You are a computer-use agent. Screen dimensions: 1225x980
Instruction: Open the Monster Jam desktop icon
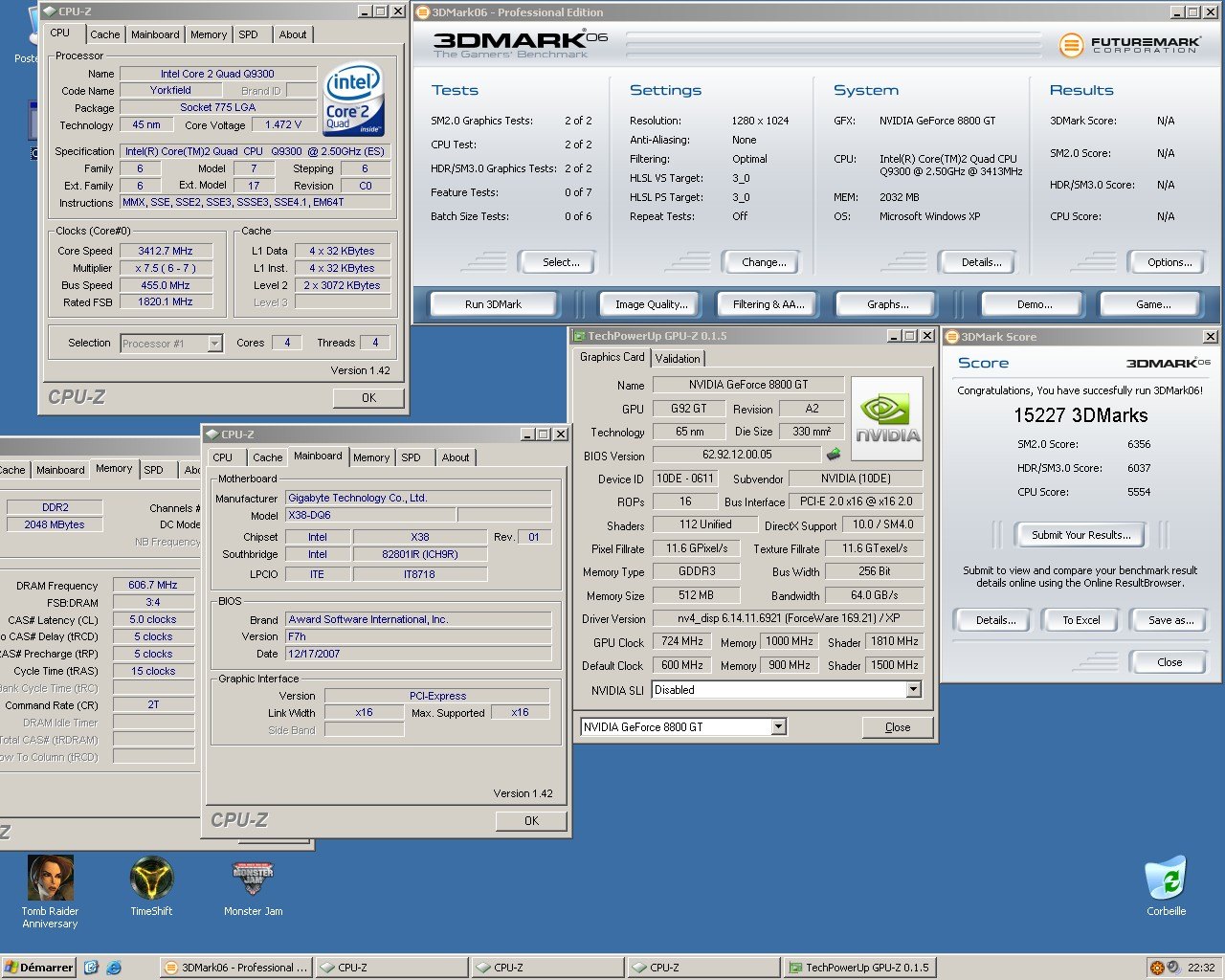click(253, 886)
